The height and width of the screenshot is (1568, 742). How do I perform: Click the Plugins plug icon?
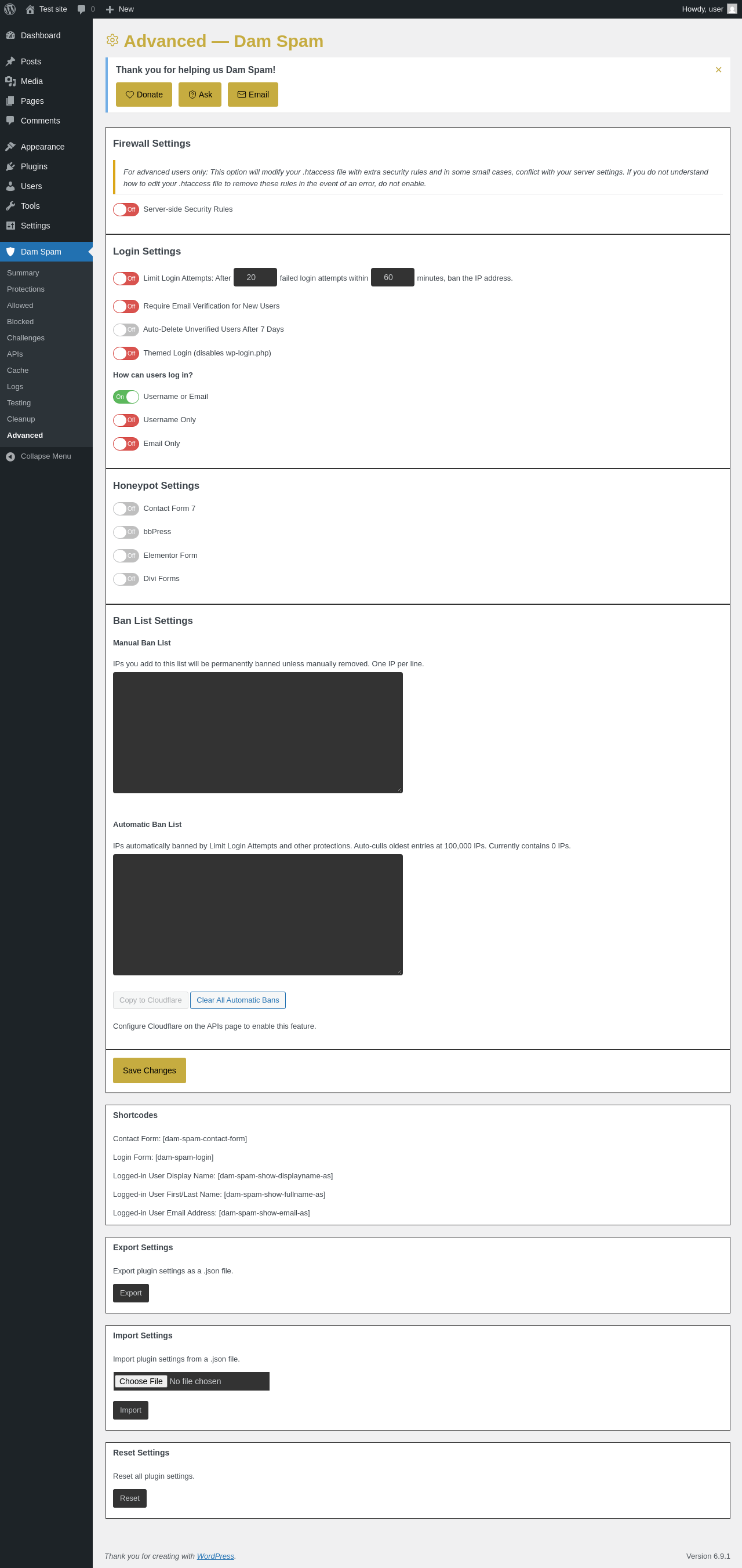(x=10, y=166)
